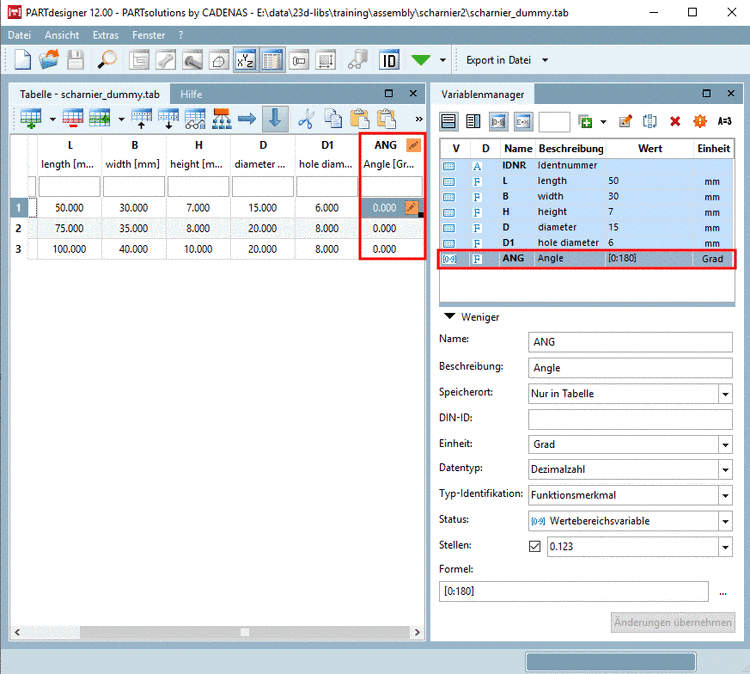Open the Extras menu
Viewport: 750px width, 674px height.
105,35
